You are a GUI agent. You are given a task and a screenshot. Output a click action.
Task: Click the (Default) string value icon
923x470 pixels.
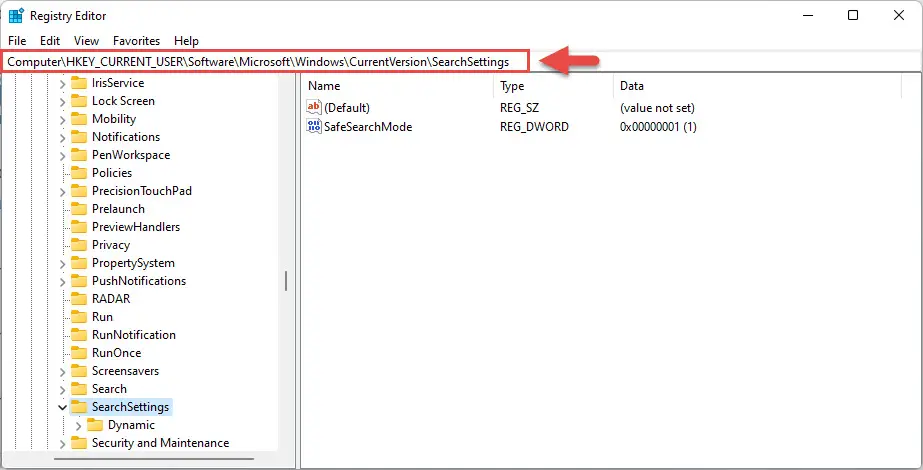click(314, 108)
